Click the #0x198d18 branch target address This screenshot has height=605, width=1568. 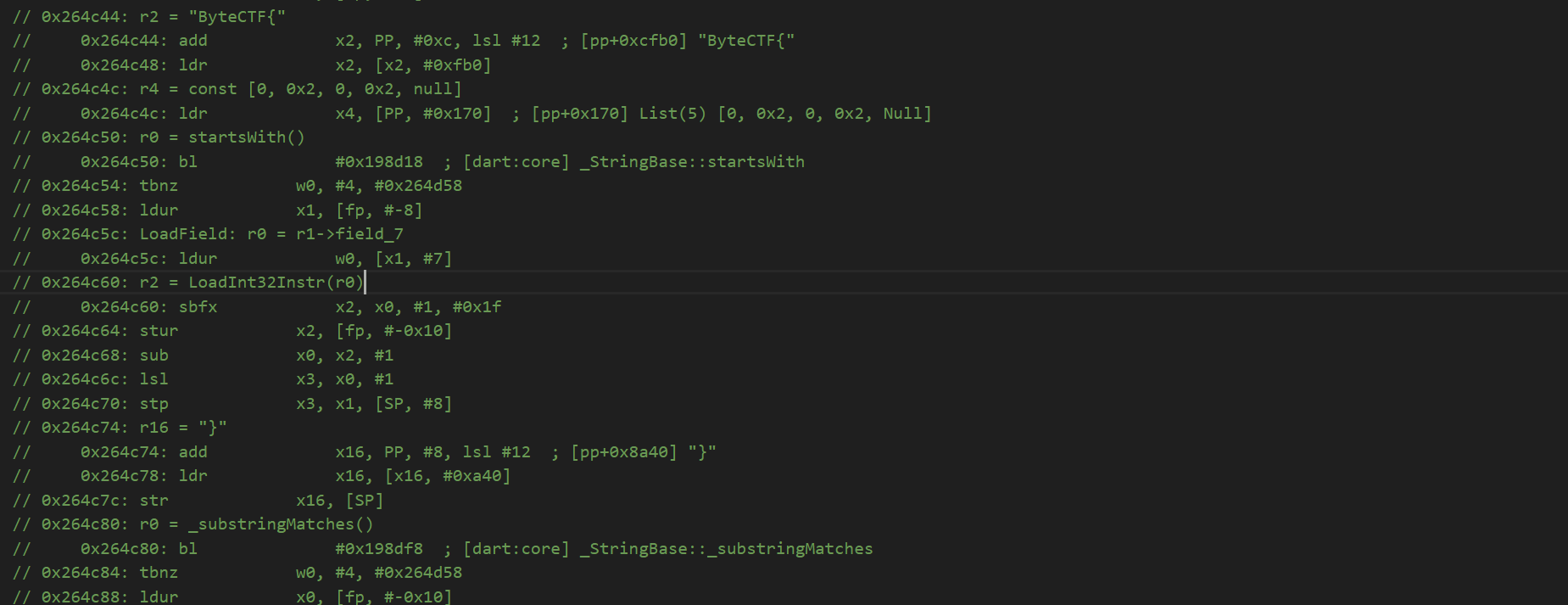click(378, 162)
